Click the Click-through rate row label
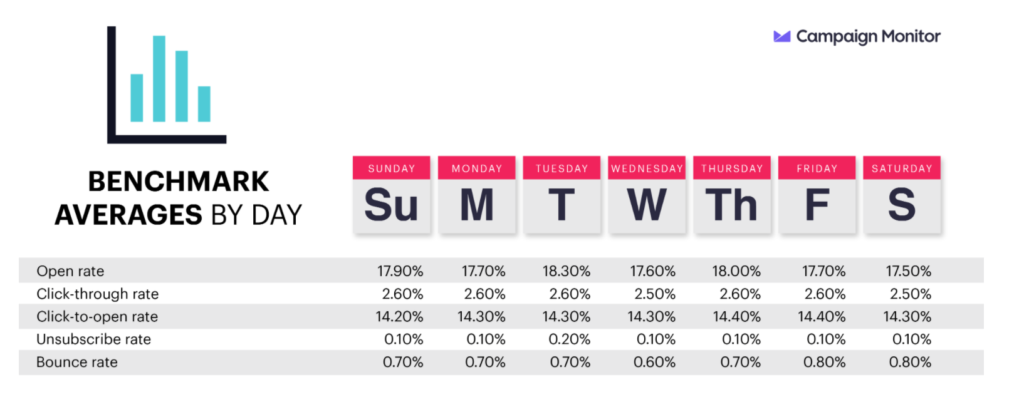The width and height of the screenshot is (1024, 397). click(97, 294)
